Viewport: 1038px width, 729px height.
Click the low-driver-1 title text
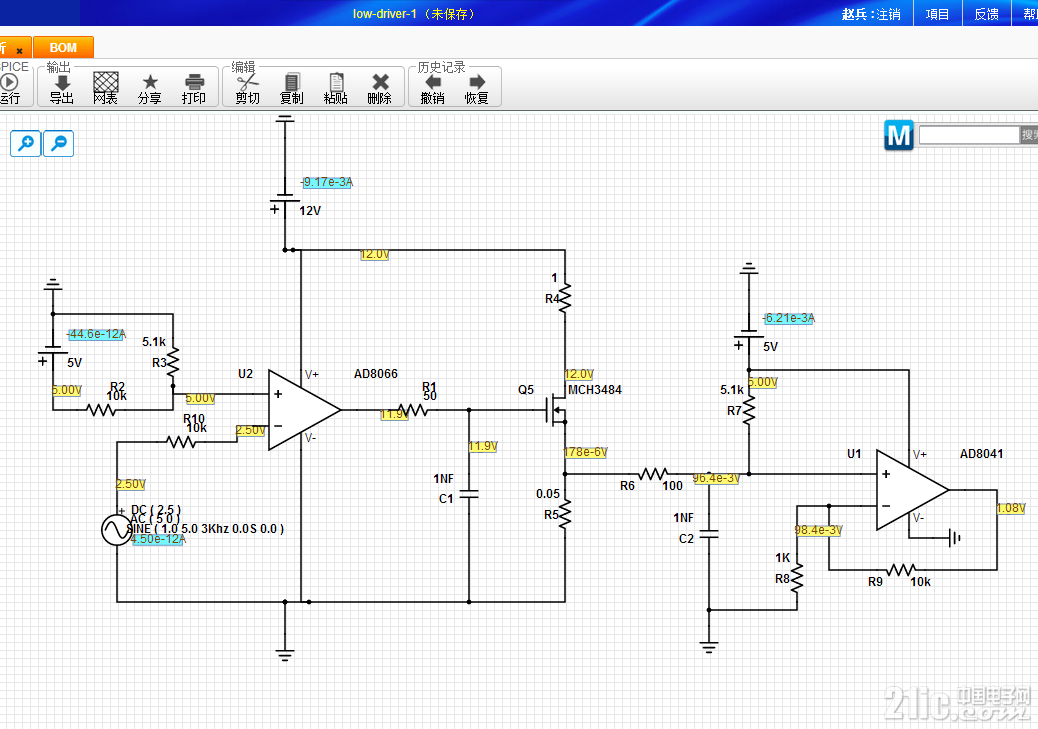pyautogui.click(x=387, y=14)
